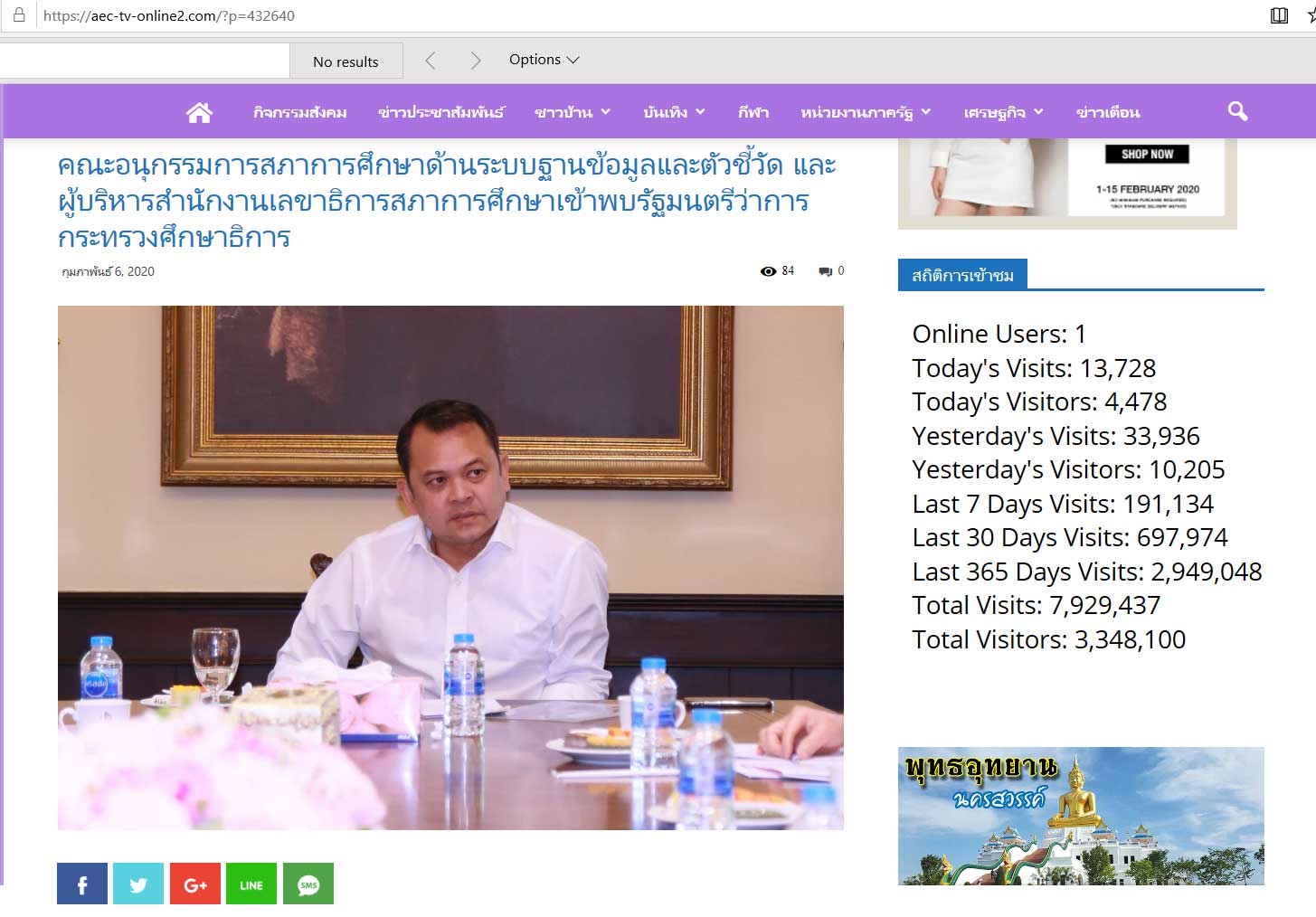Viewport: 1316px width, 917px height.
Task: Go to previous find result arrow
Action: (431, 61)
